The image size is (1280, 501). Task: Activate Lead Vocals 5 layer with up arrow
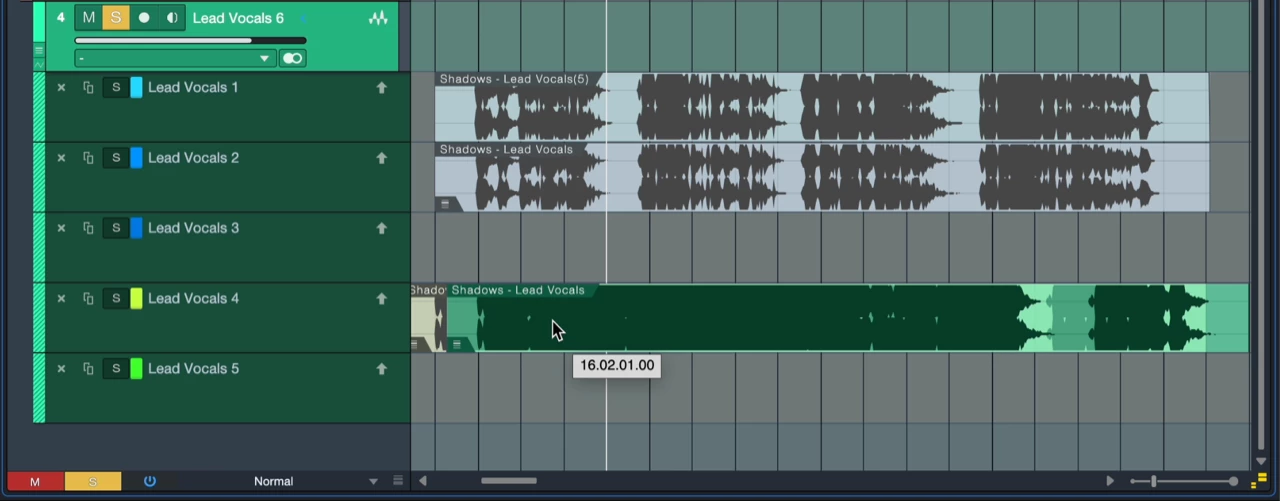tap(381, 369)
